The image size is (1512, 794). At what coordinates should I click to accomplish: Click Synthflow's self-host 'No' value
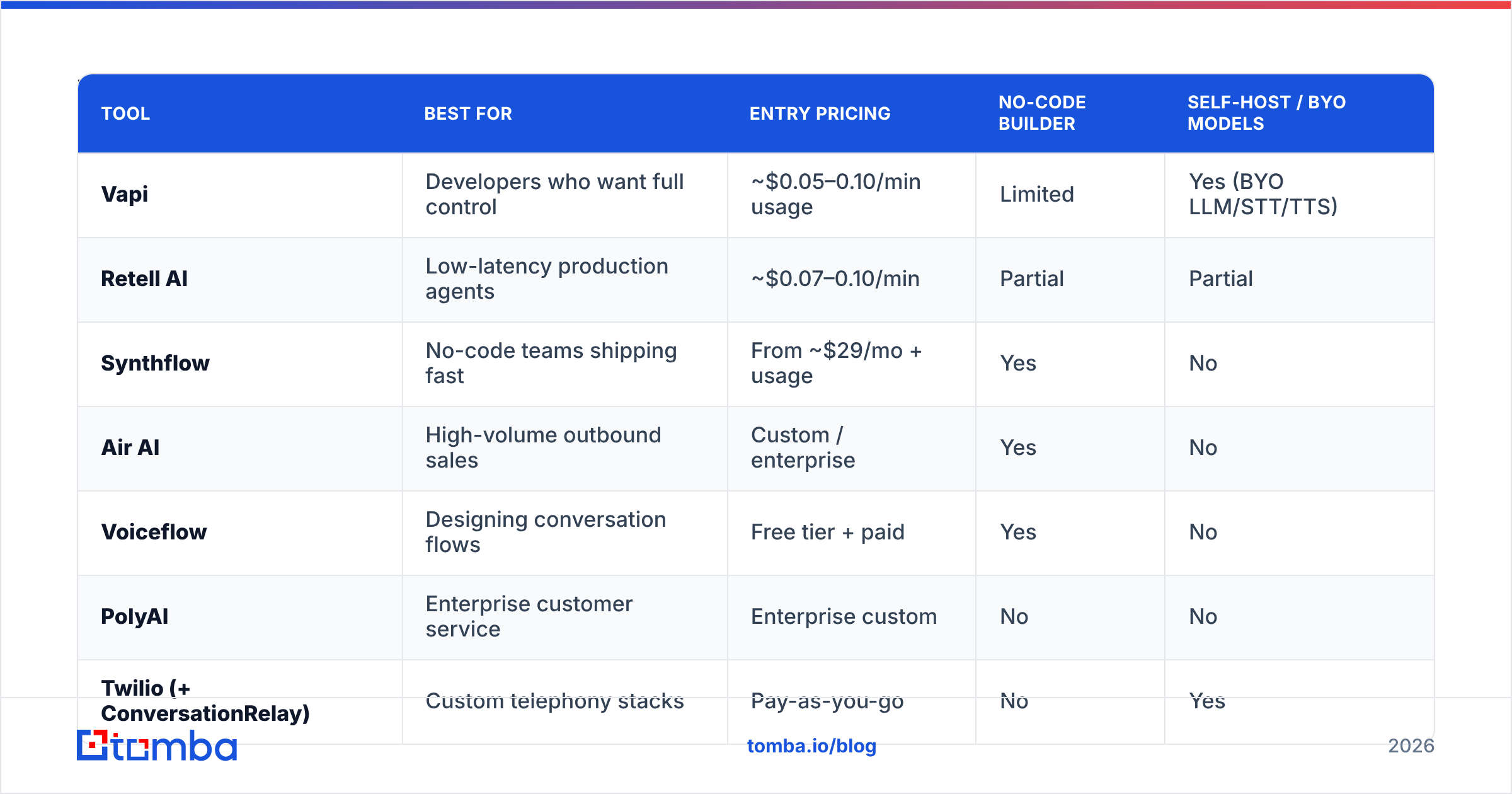[1203, 363]
